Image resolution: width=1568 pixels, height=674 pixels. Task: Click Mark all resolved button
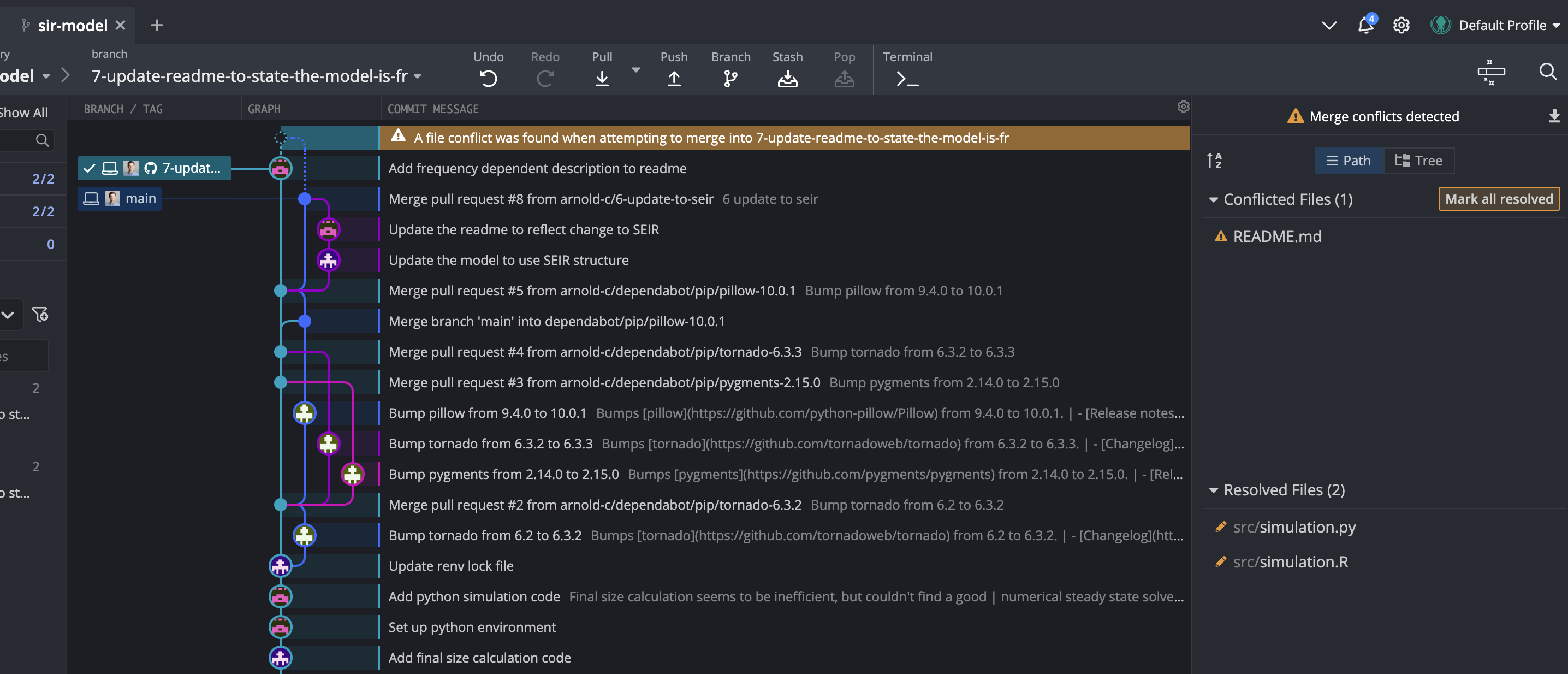tap(1499, 199)
